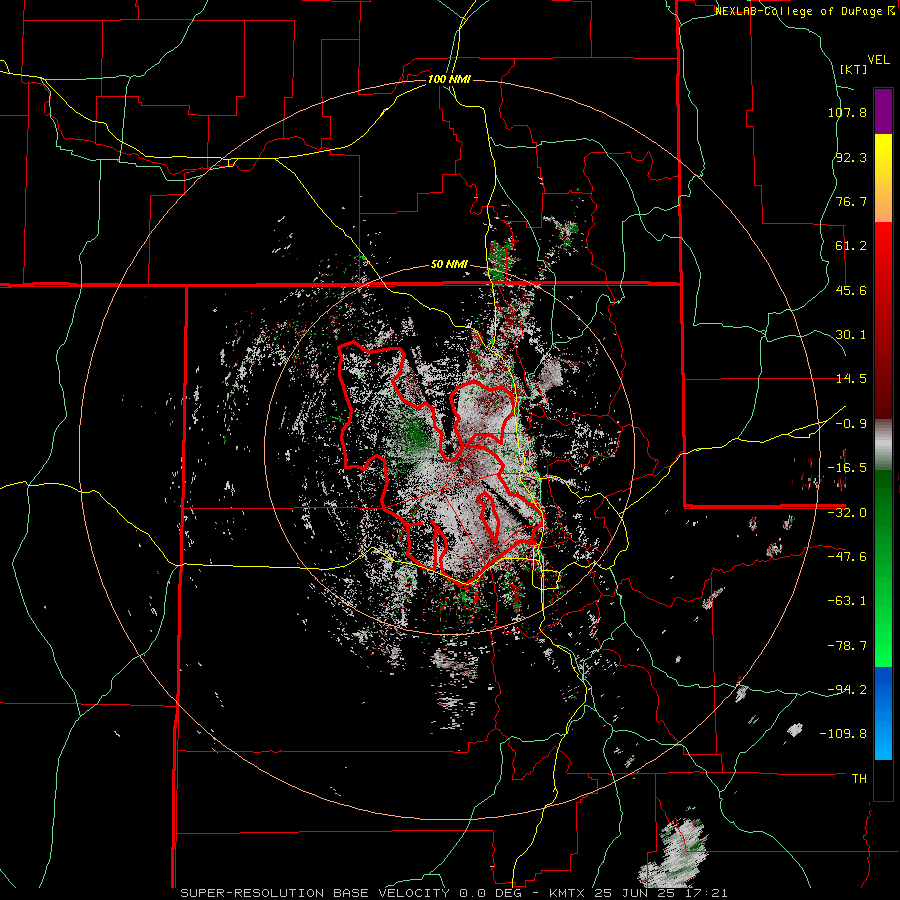Select the -78.7 scale value

(x=847, y=646)
